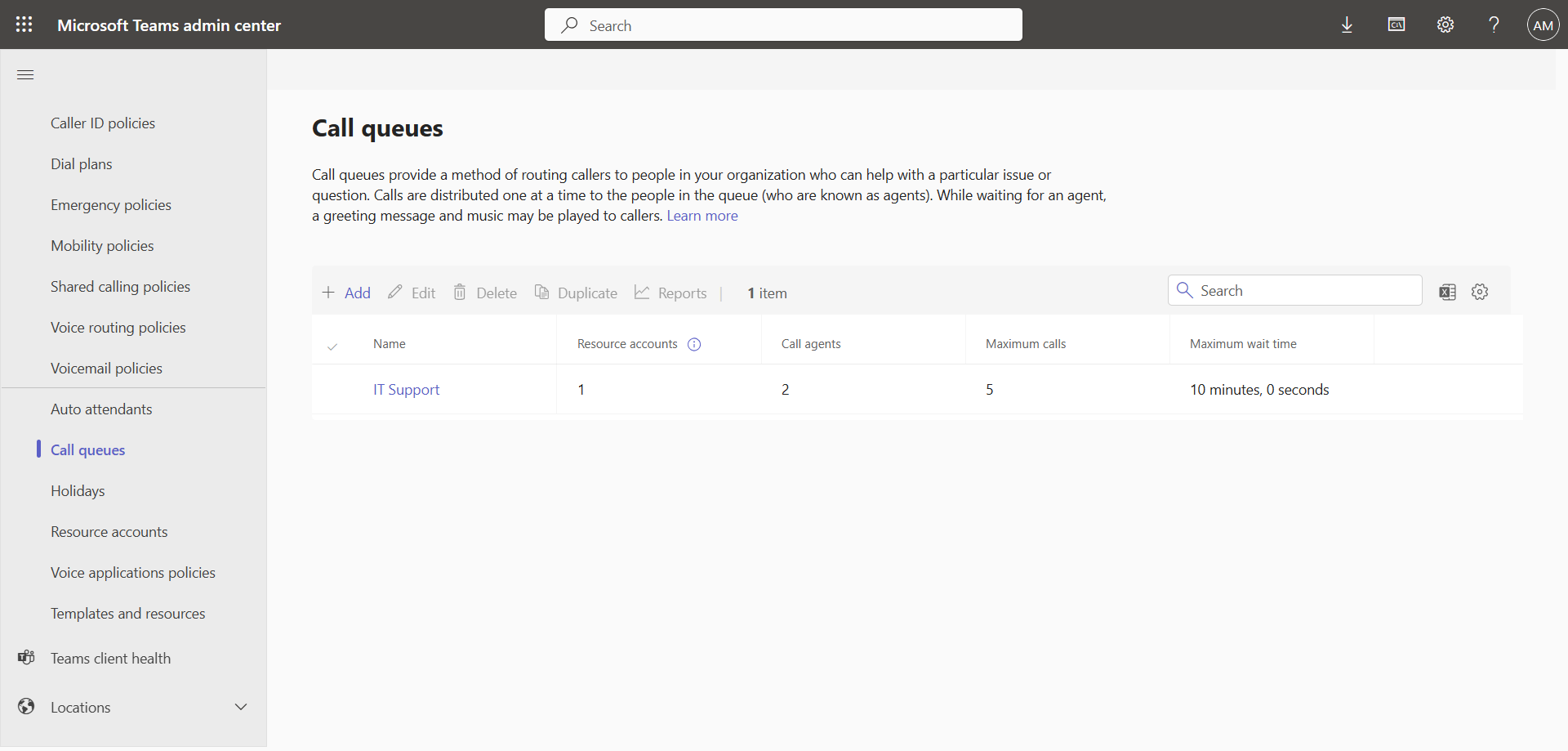The height and width of the screenshot is (751, 1568).
Task: Open settings gear in top header
Action: click(x=1445, y=25)
